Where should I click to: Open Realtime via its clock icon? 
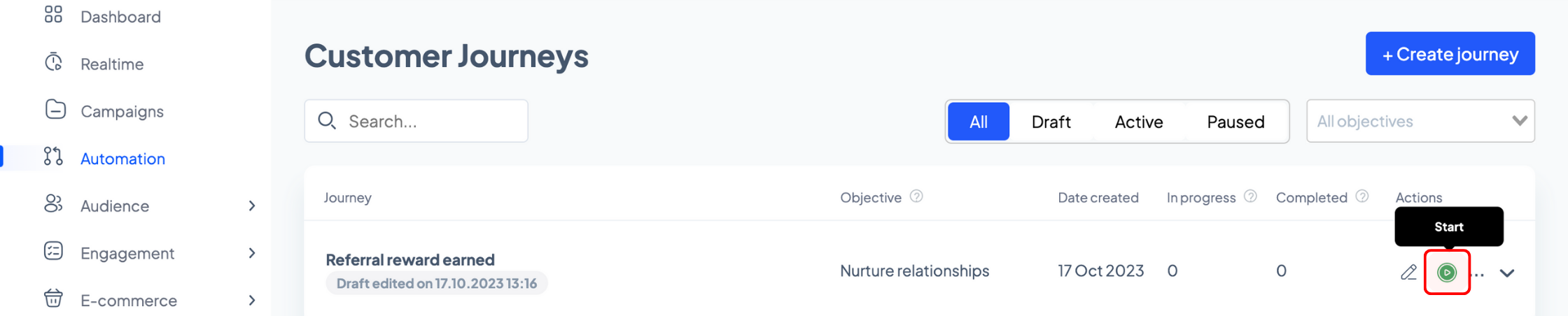pyautogui.click(x=54, y=62)
